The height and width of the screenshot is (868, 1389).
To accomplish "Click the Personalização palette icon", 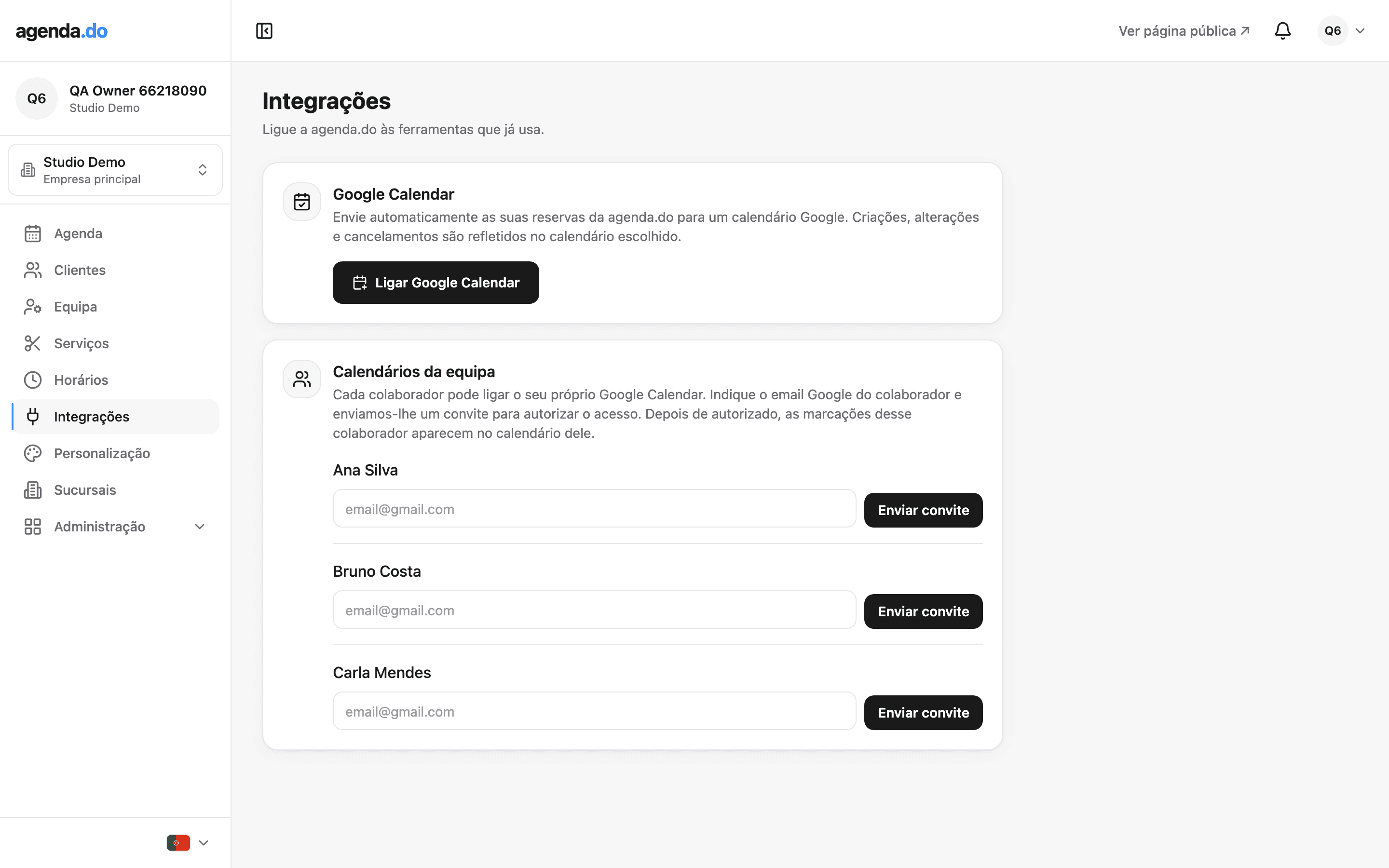I will coord(33,453).
